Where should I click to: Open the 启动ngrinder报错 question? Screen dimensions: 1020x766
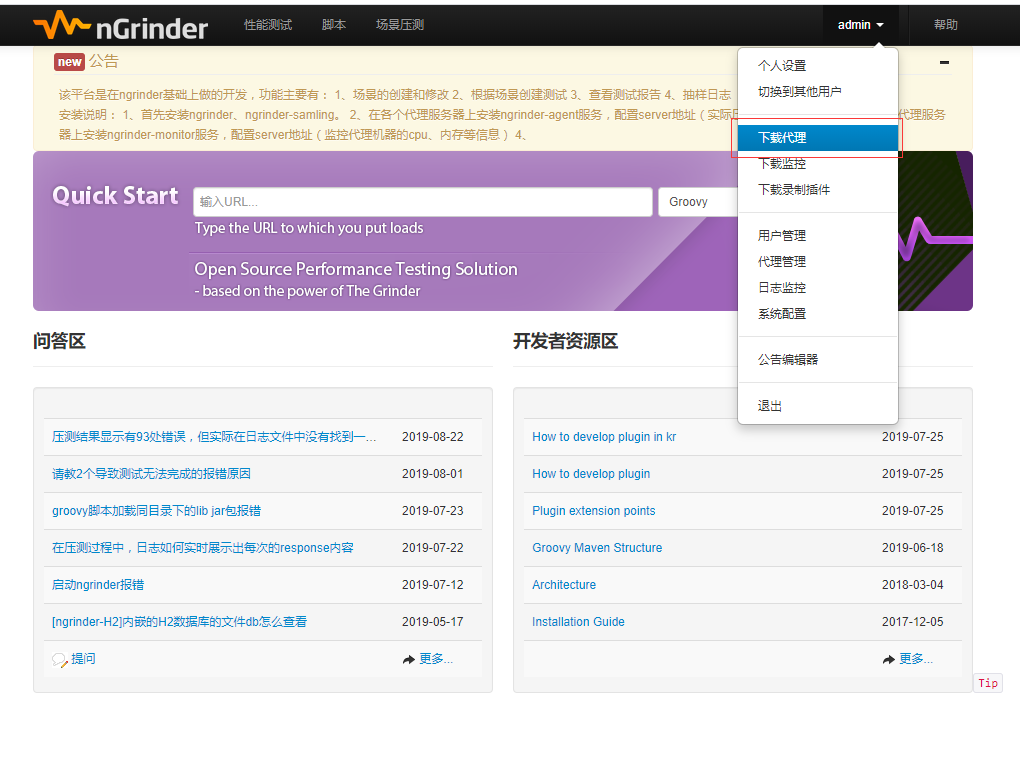coord(98,585)
